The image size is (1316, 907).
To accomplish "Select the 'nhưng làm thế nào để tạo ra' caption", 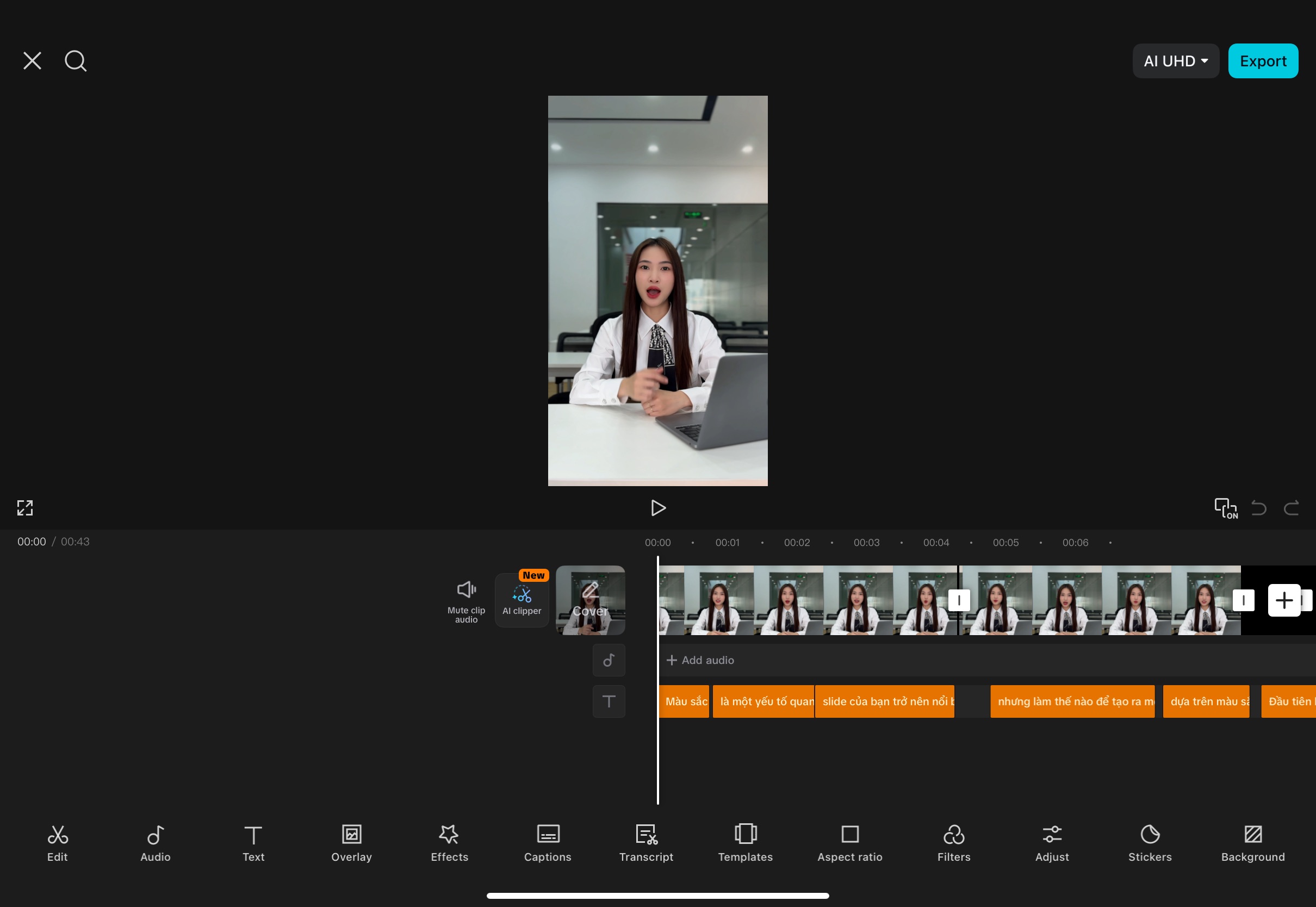I will click(1072, 701).
